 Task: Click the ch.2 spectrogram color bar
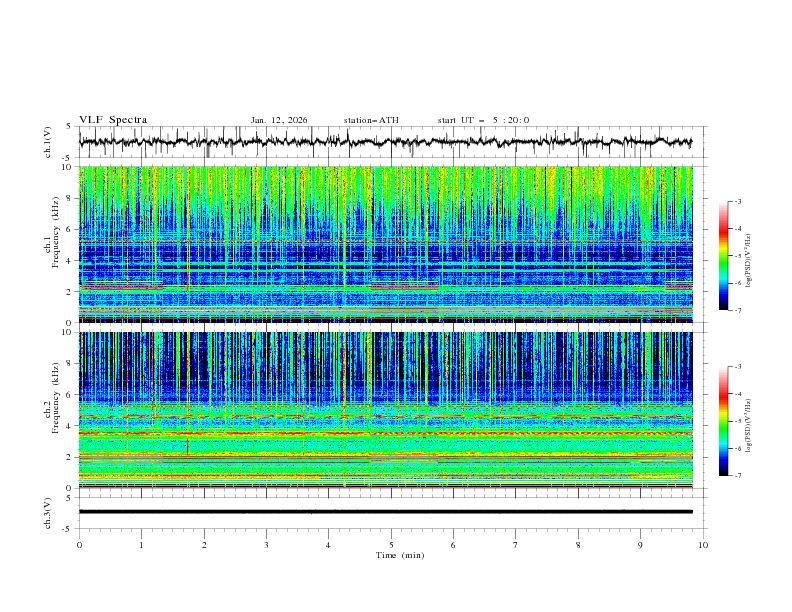coord(723,421)
